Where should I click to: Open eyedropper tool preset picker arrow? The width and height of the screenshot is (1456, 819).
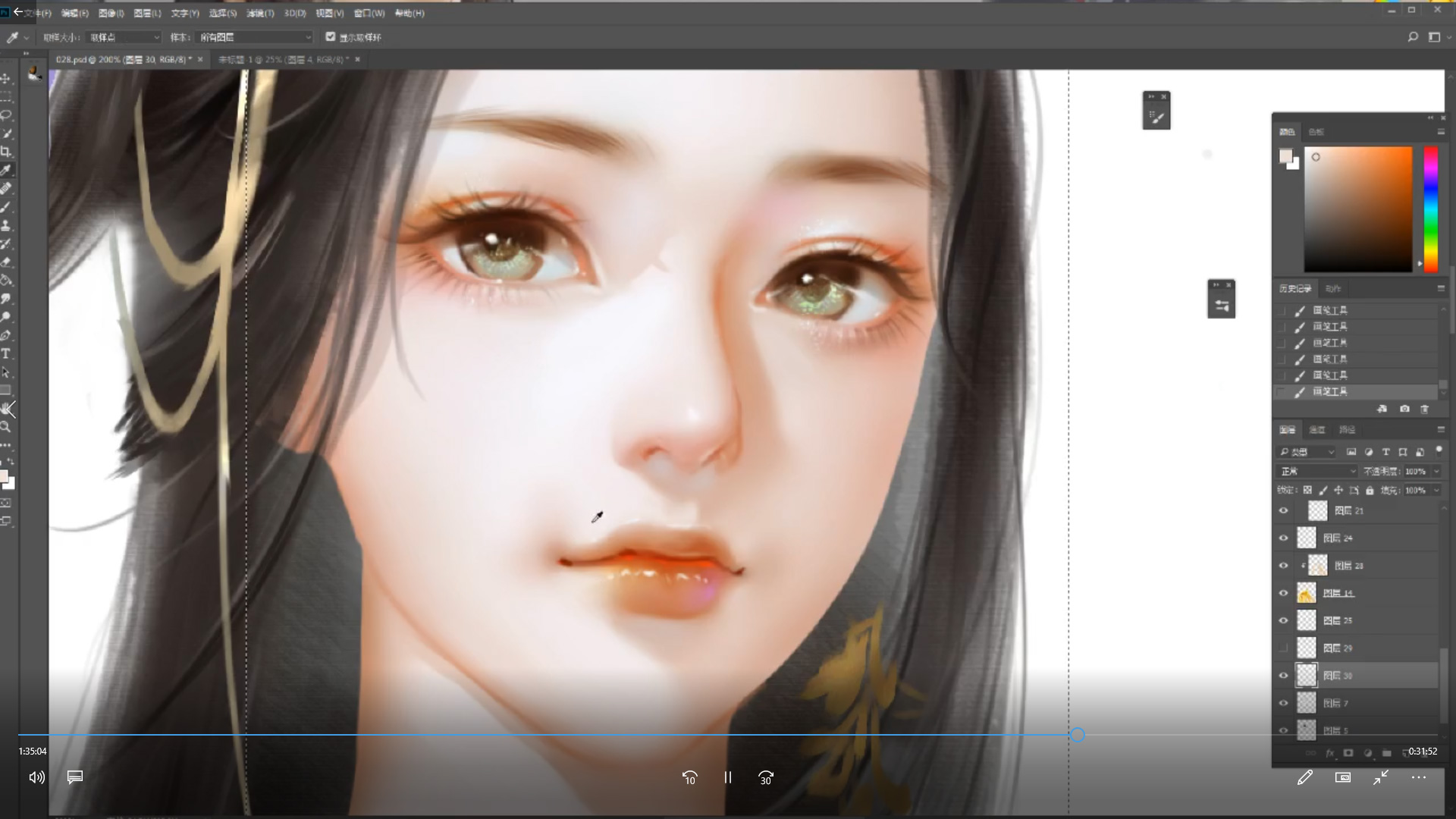tap(27, 37)
